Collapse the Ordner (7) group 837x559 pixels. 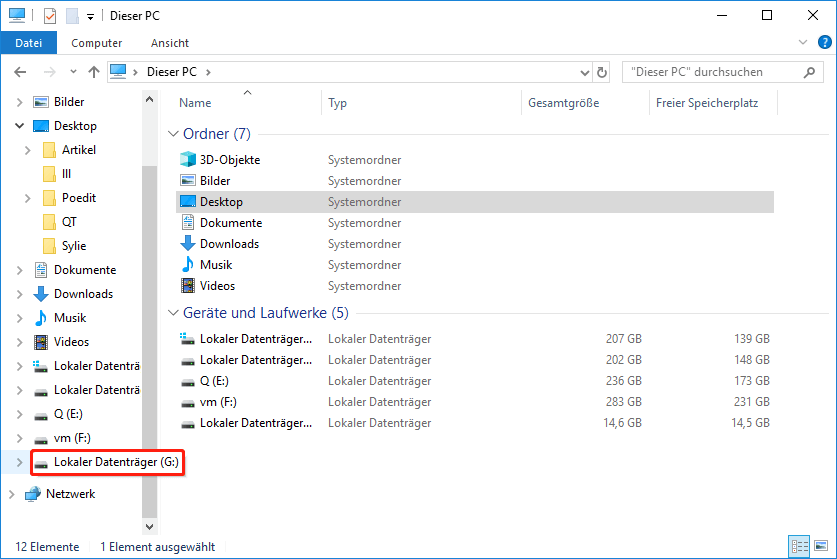[x=173, y=133]
